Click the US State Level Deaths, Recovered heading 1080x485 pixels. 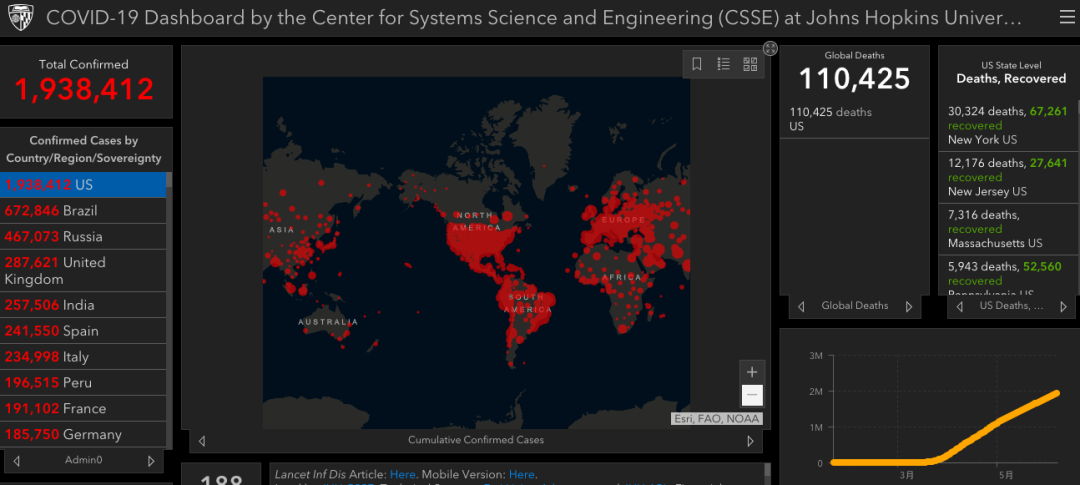1010,72
